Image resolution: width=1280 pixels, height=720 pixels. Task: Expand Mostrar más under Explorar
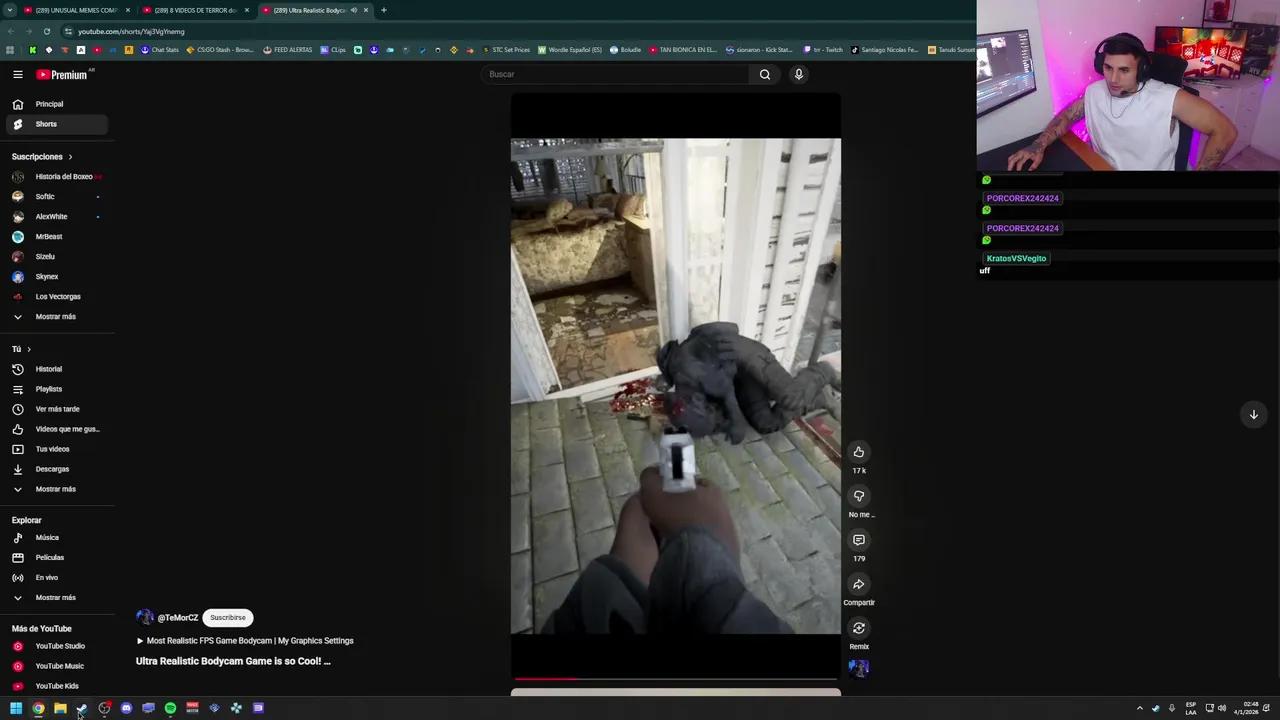pyautogui.click(x=56, y=598)
